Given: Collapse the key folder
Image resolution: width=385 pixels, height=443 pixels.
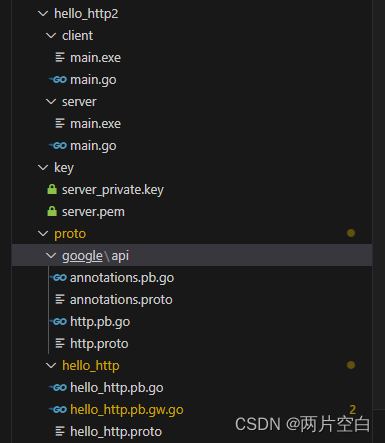Looking at the screenshot, I should pos(43,167).
